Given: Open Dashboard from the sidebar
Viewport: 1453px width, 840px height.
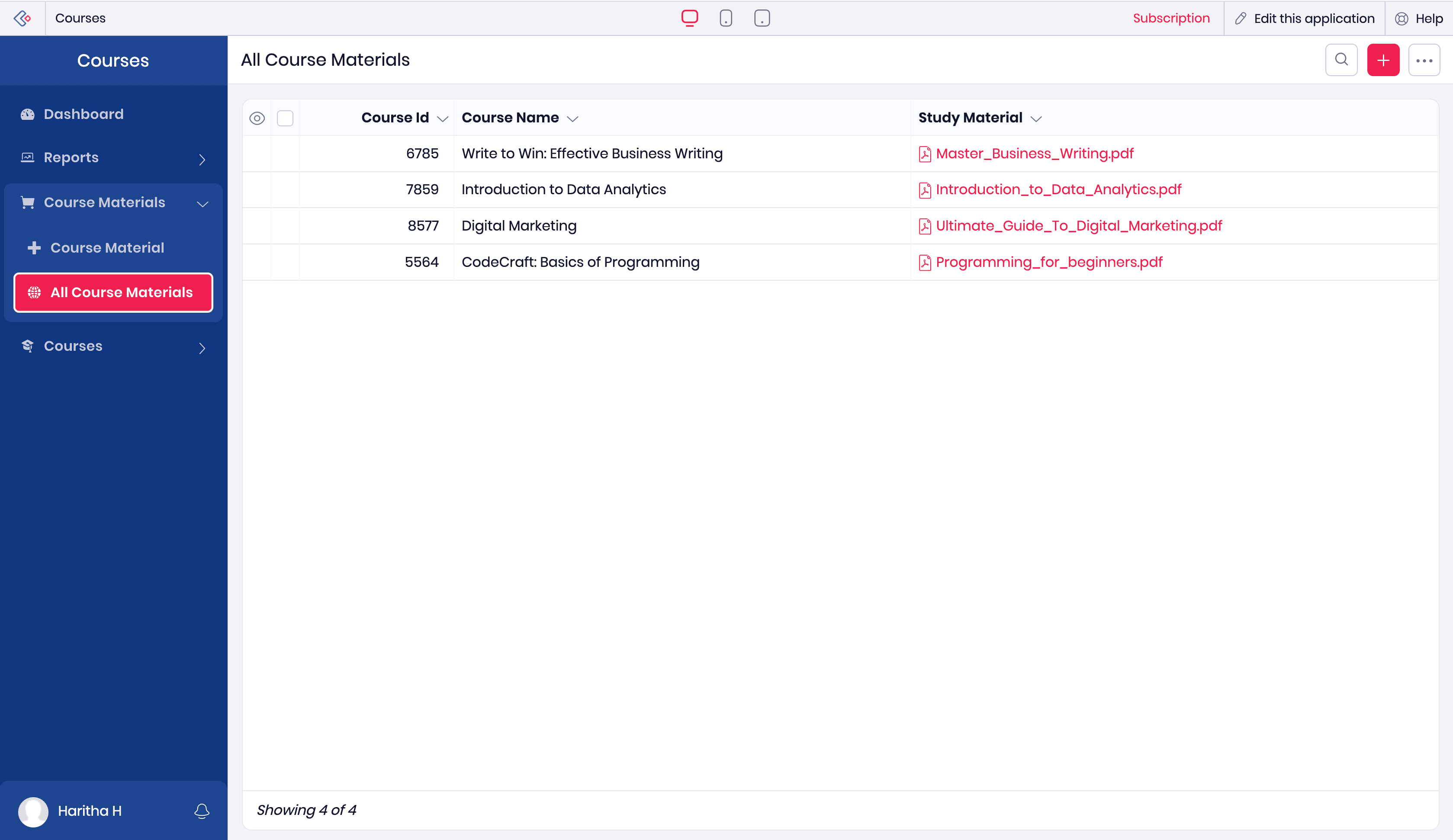Looking at the screenshot, I should [x=84, y=114].
